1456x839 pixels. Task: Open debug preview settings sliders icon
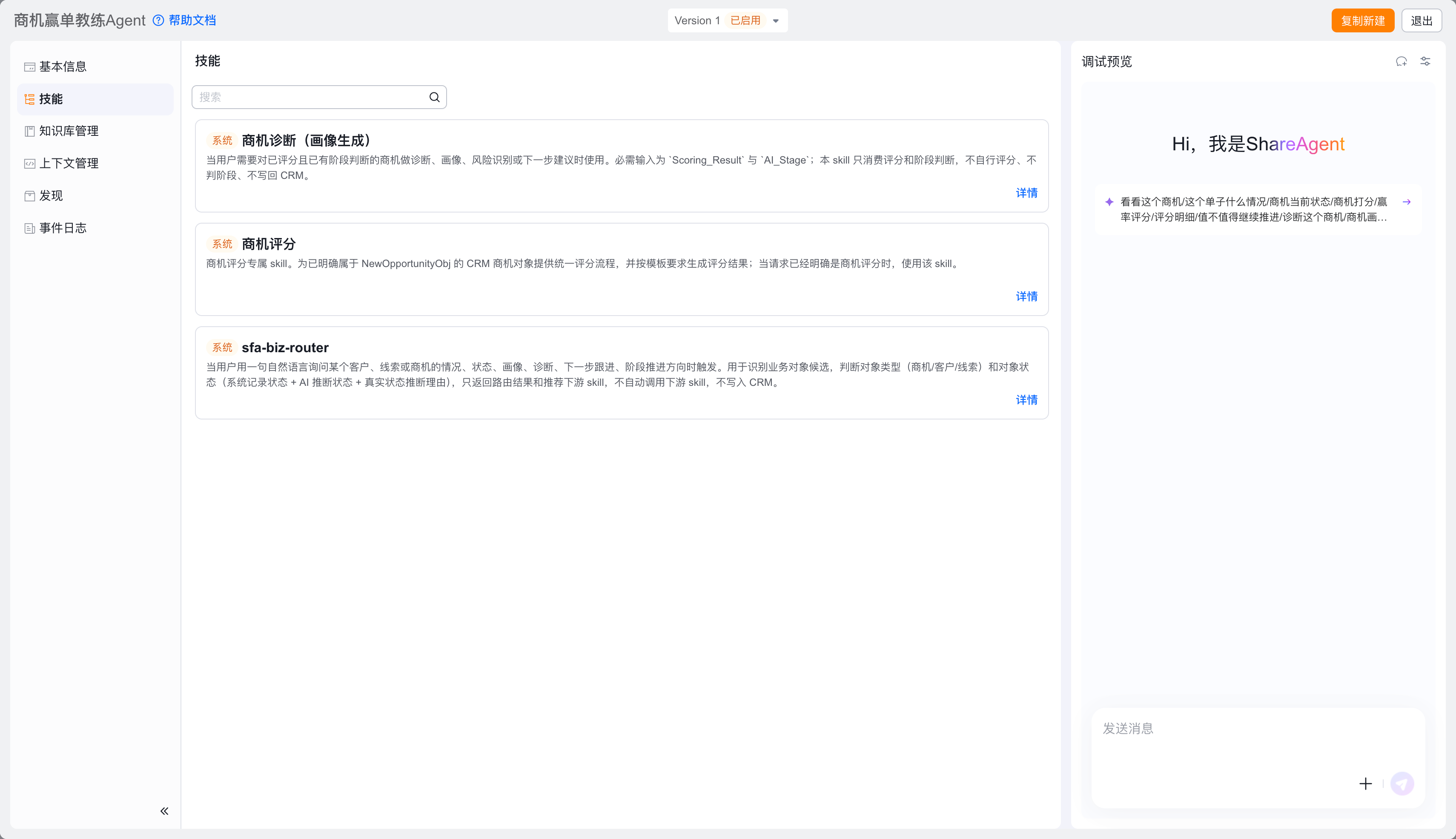pos(1425,62)
